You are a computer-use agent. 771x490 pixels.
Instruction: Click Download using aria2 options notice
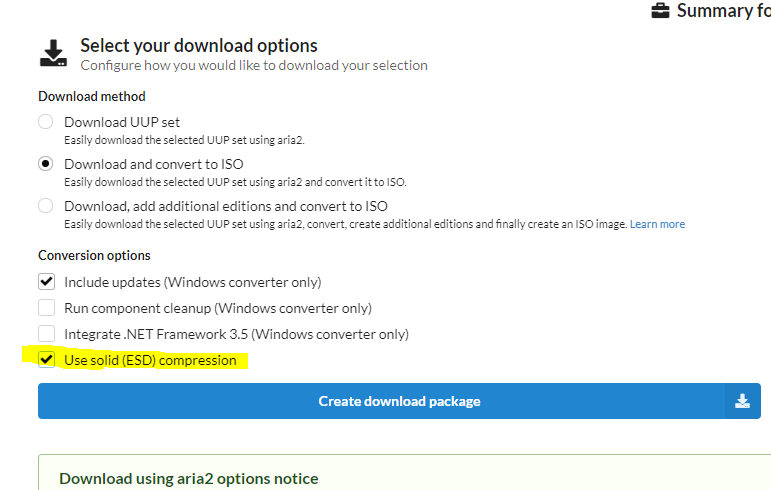pyautogui.click(x=189, y=478)
